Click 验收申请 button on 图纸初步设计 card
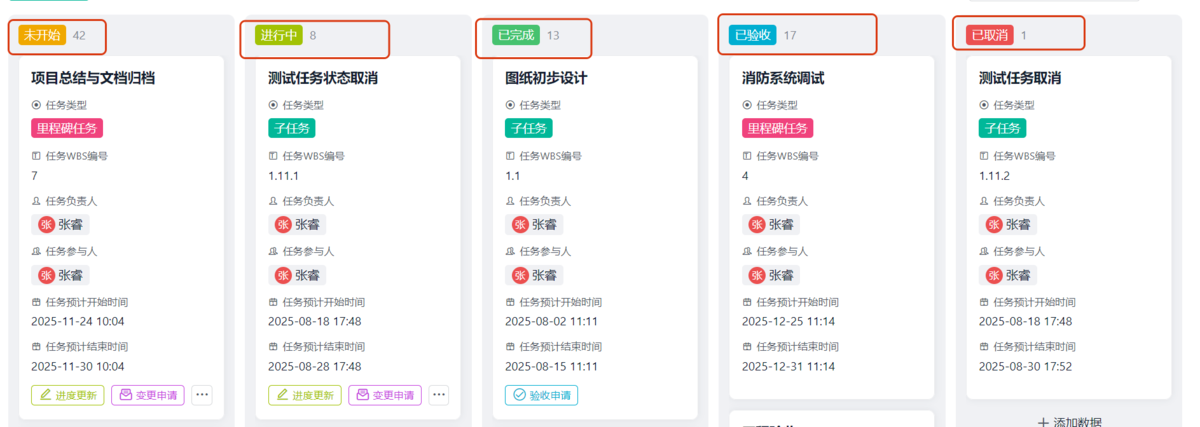This screenshot has width=1200, height=427. 541,395
